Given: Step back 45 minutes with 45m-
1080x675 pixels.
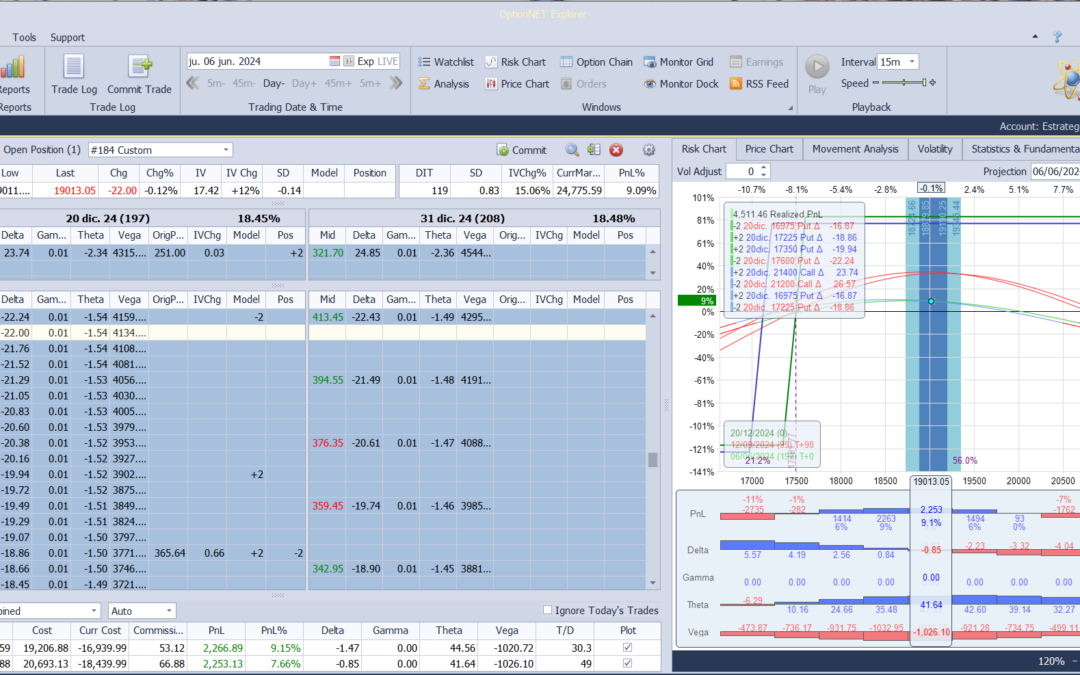Looking at the screenshot, I should pos(244,83).
